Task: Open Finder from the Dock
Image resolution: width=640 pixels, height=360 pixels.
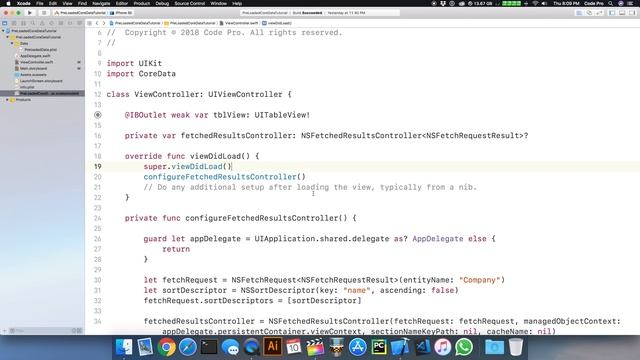Action: coord(124,347)
